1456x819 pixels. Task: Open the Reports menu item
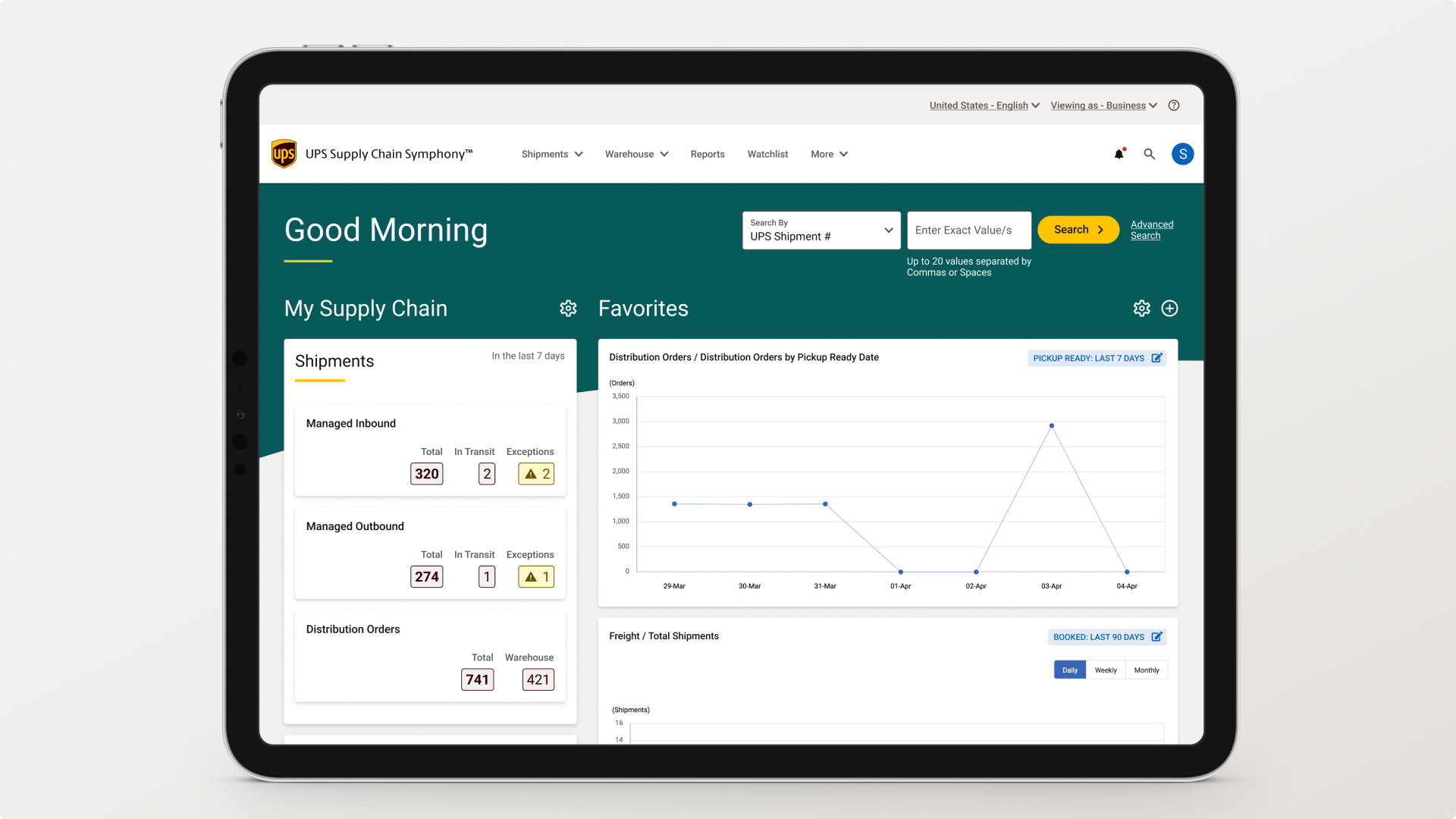pyautogui.click(x=707, y=154)
